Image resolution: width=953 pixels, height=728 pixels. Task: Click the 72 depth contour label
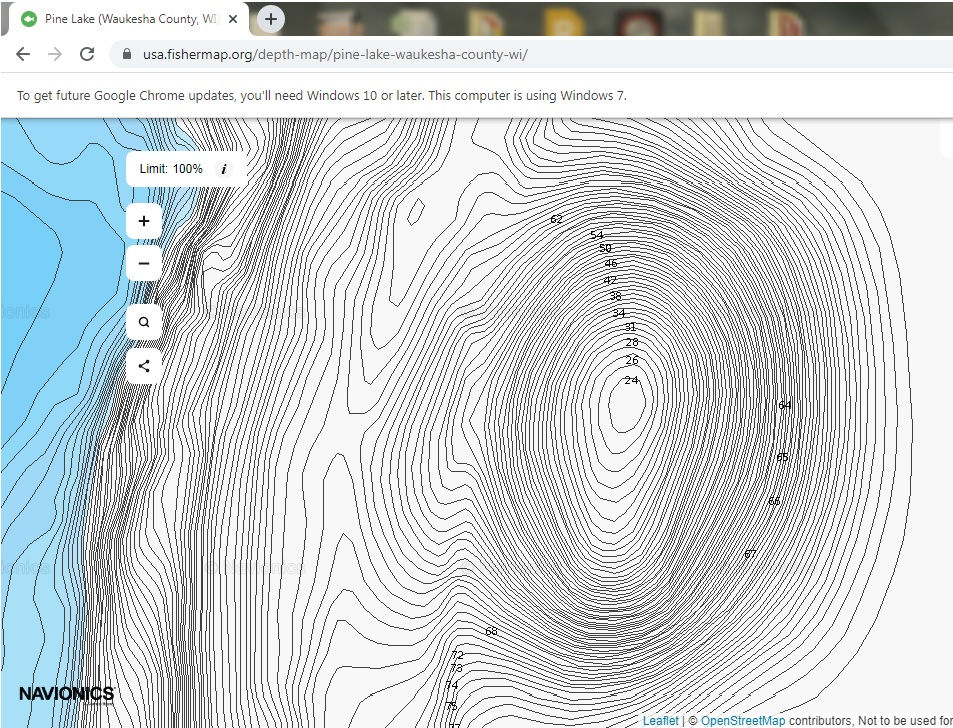click(x=458, y=654)
